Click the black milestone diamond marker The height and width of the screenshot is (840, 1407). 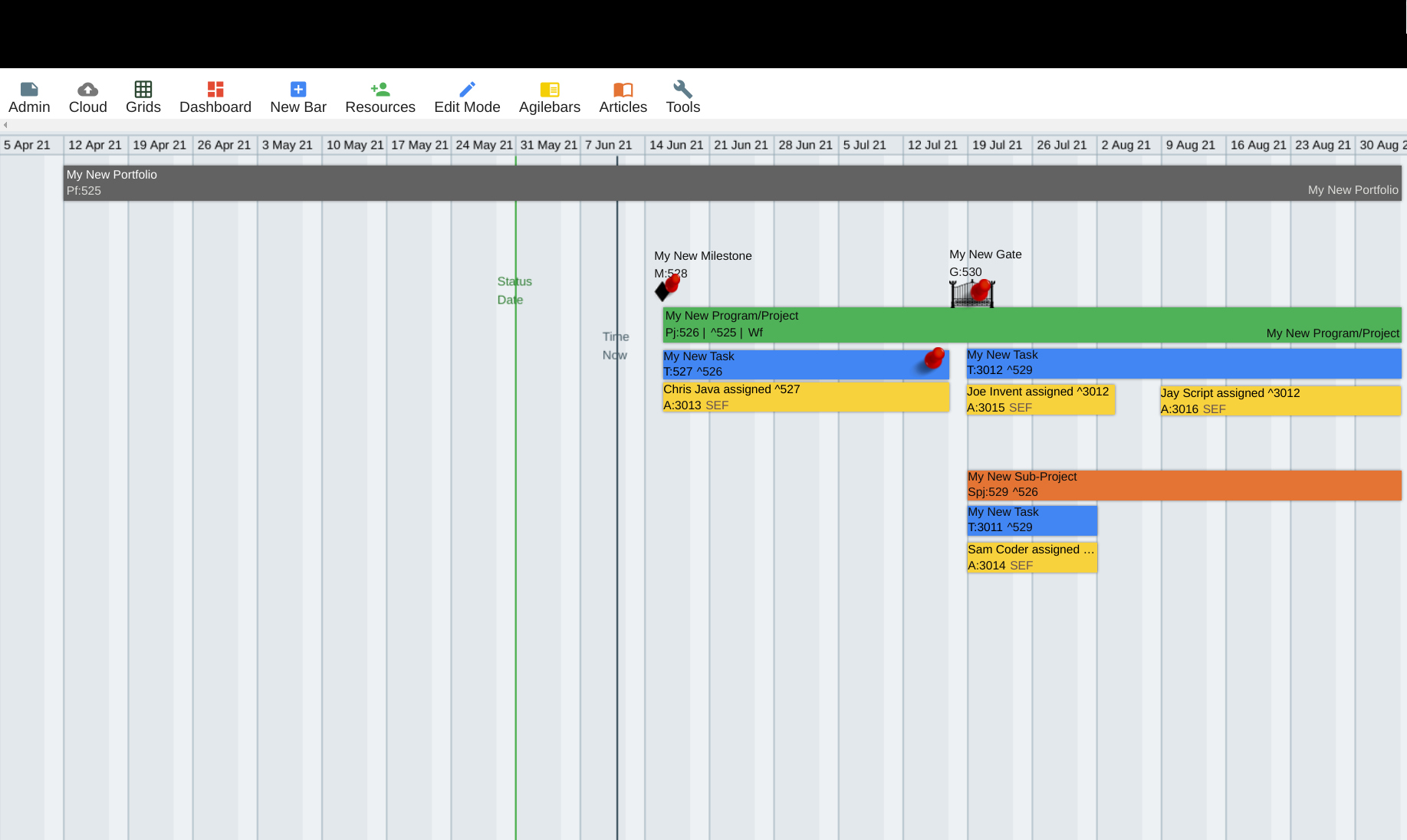tap(662, 292)
